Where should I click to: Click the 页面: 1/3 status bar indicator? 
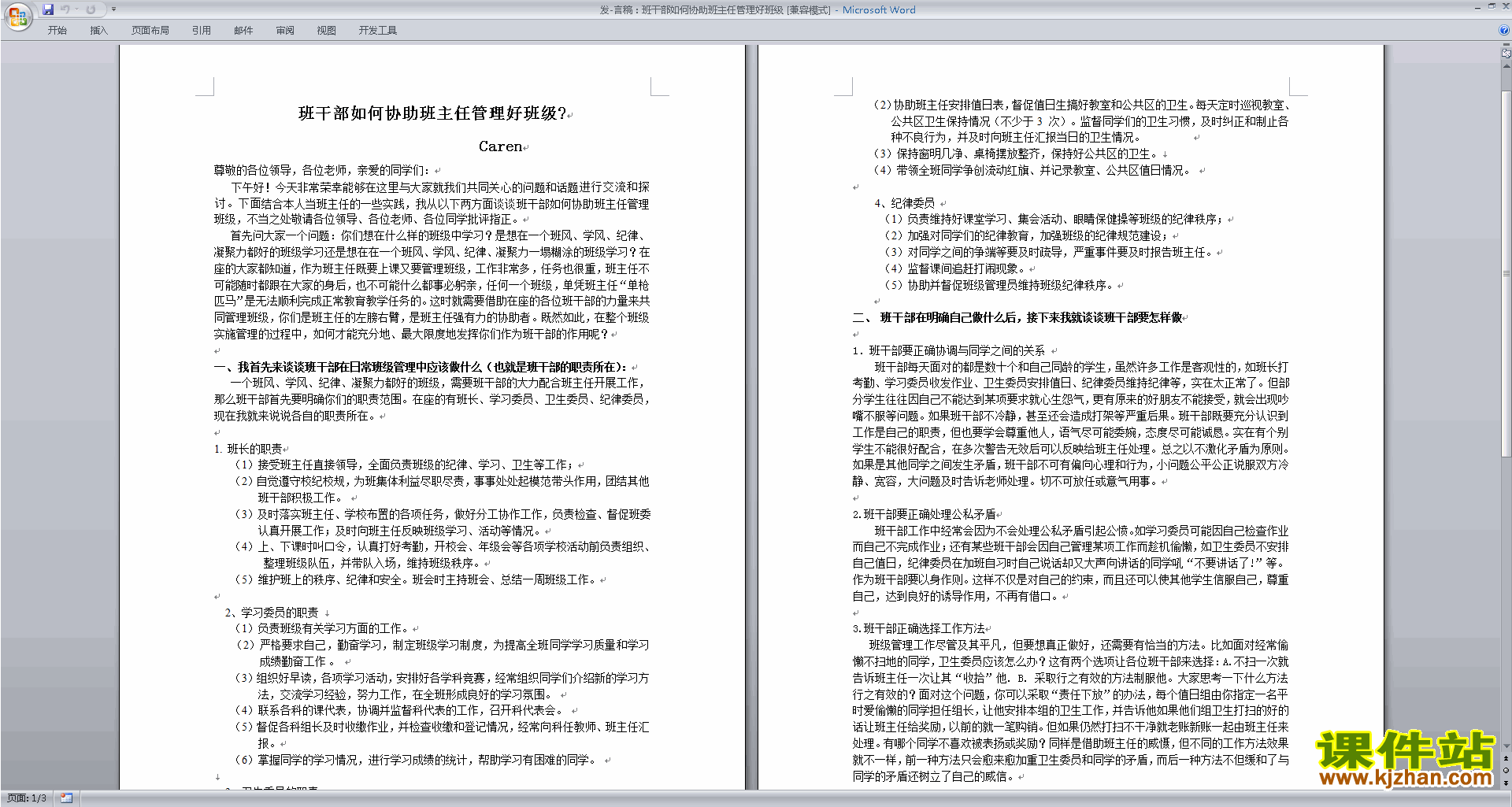coord(27,798)
